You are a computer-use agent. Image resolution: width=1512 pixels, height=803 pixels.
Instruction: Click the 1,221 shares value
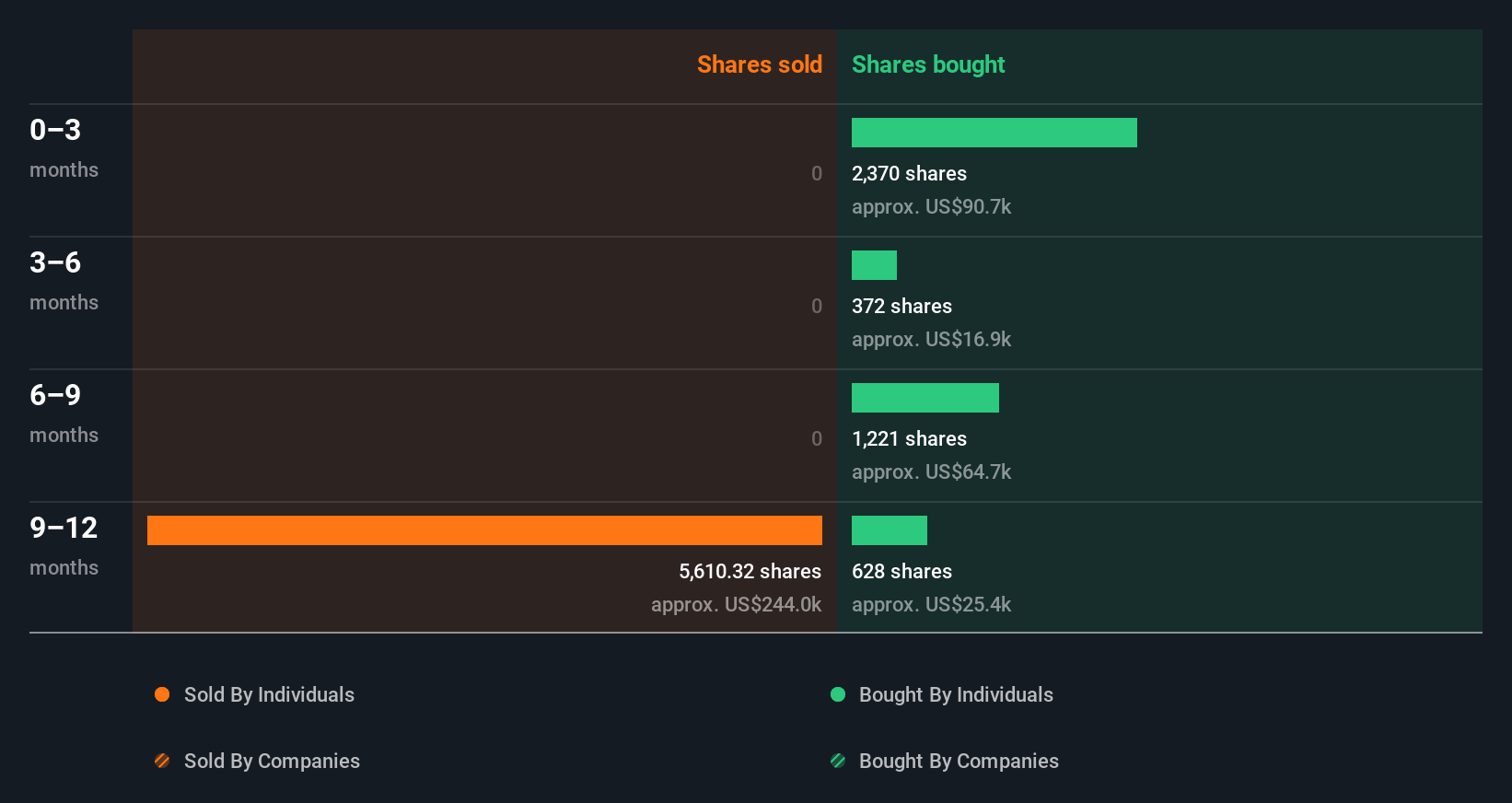pos(909,438)
